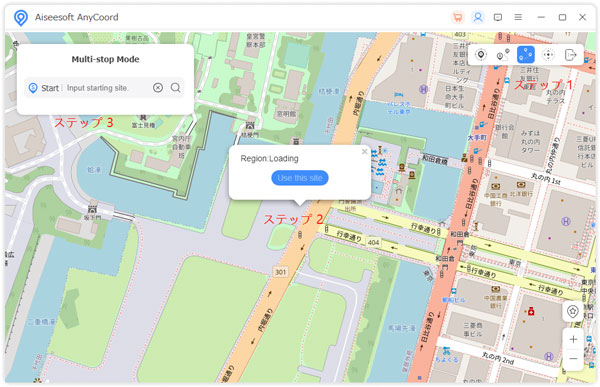
Task: Focus the Input starting site field
Action: [x=107, y=88]
